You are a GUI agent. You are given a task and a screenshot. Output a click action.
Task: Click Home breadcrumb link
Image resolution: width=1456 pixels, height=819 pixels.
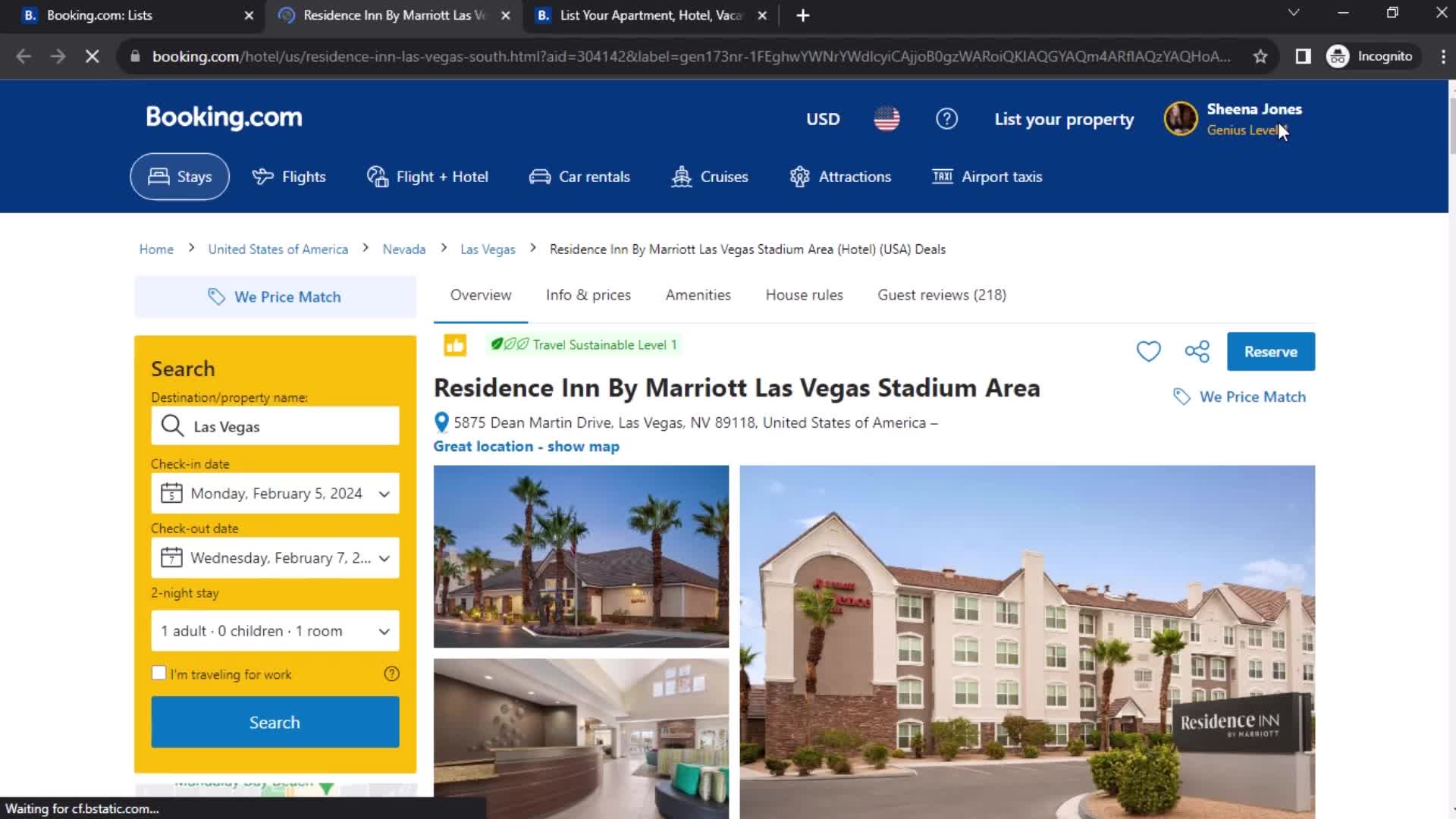coord(156,249)
